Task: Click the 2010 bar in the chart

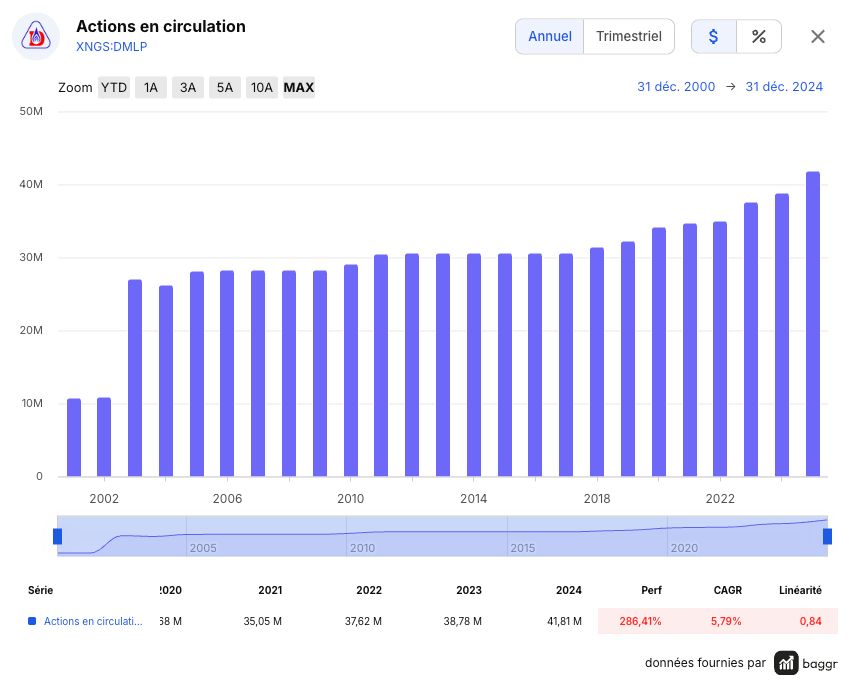Action: point(351,371)
